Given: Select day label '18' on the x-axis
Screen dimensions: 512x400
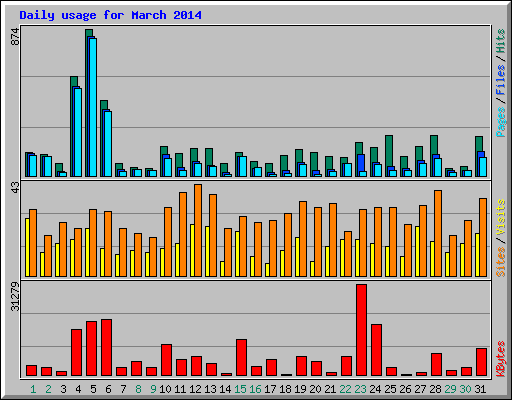Looking at the screenshot, I should (x=285, y=389).
